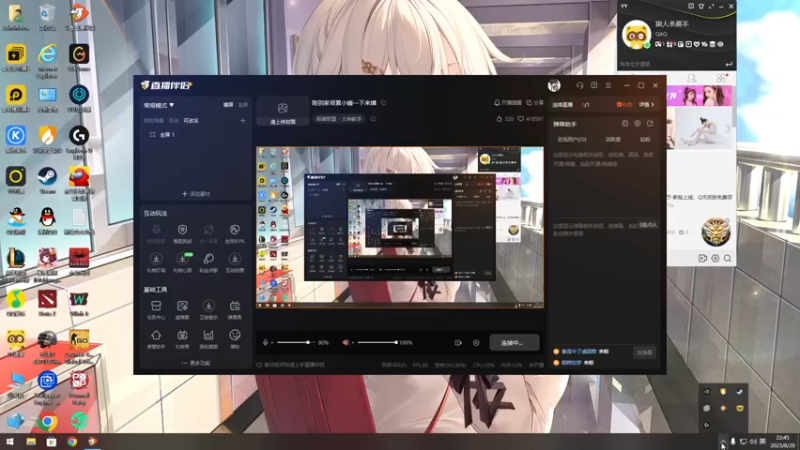
Task: Click the 发弹幕 send comment button
Action: coord(644,353)
